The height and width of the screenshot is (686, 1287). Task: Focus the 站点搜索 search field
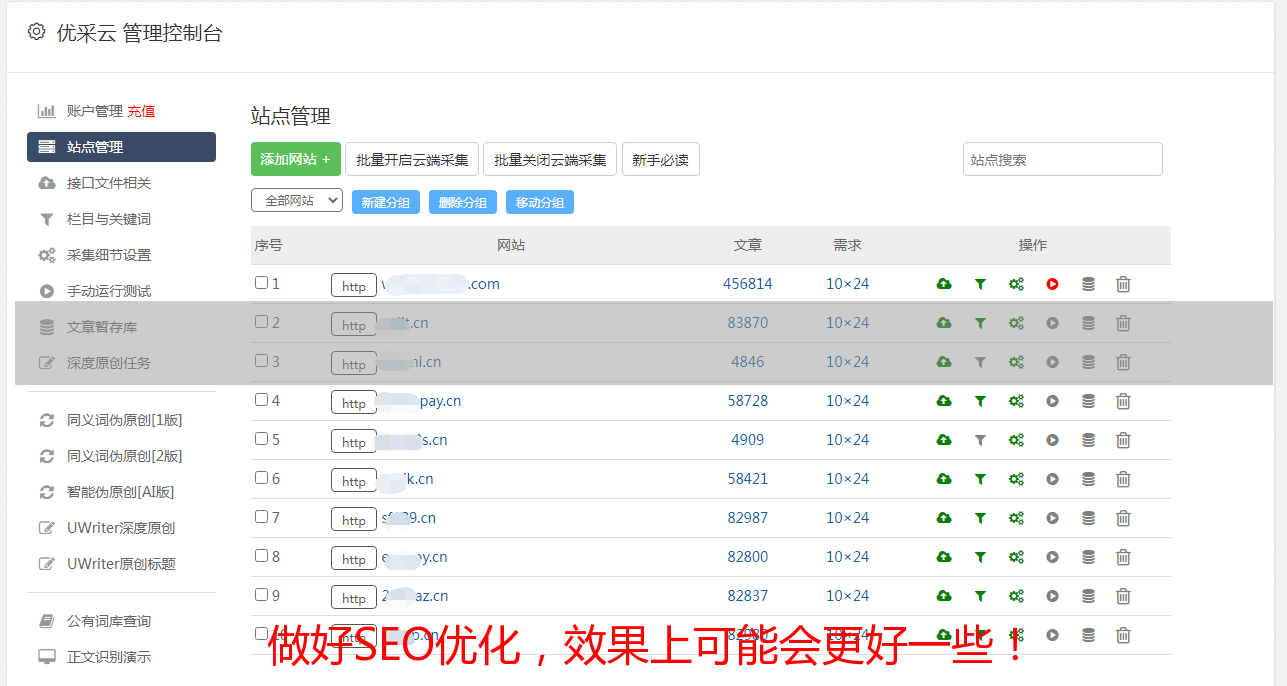[1063, 159]
